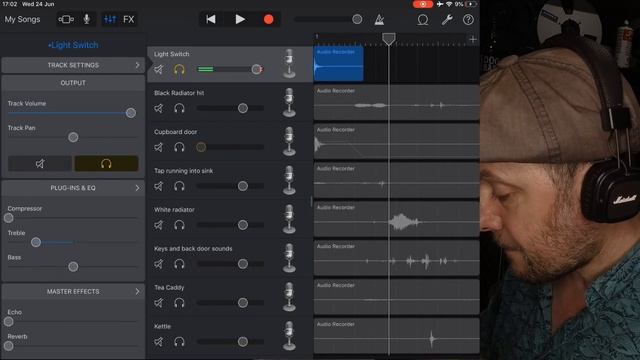Expand the Plug-ins & EQ section
This screenshot has width=640, height=360.
pyautogui.click(x=73, y=188)
